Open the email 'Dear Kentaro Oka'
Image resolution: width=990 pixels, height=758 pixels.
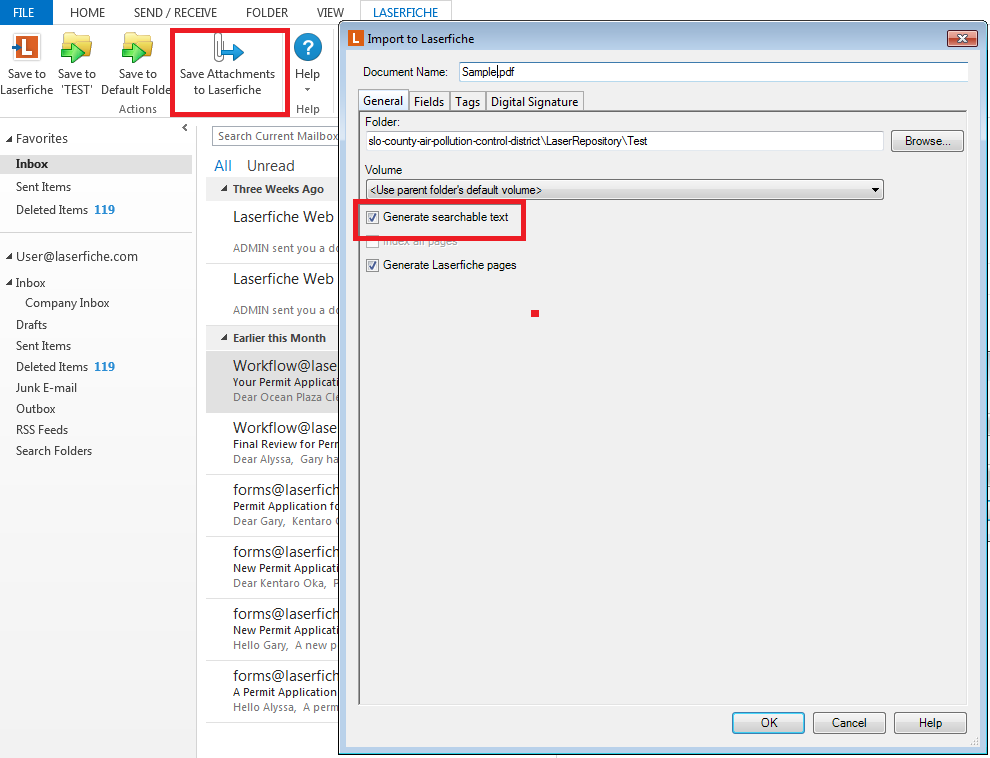pyautogui.click(x=272, y=567)
